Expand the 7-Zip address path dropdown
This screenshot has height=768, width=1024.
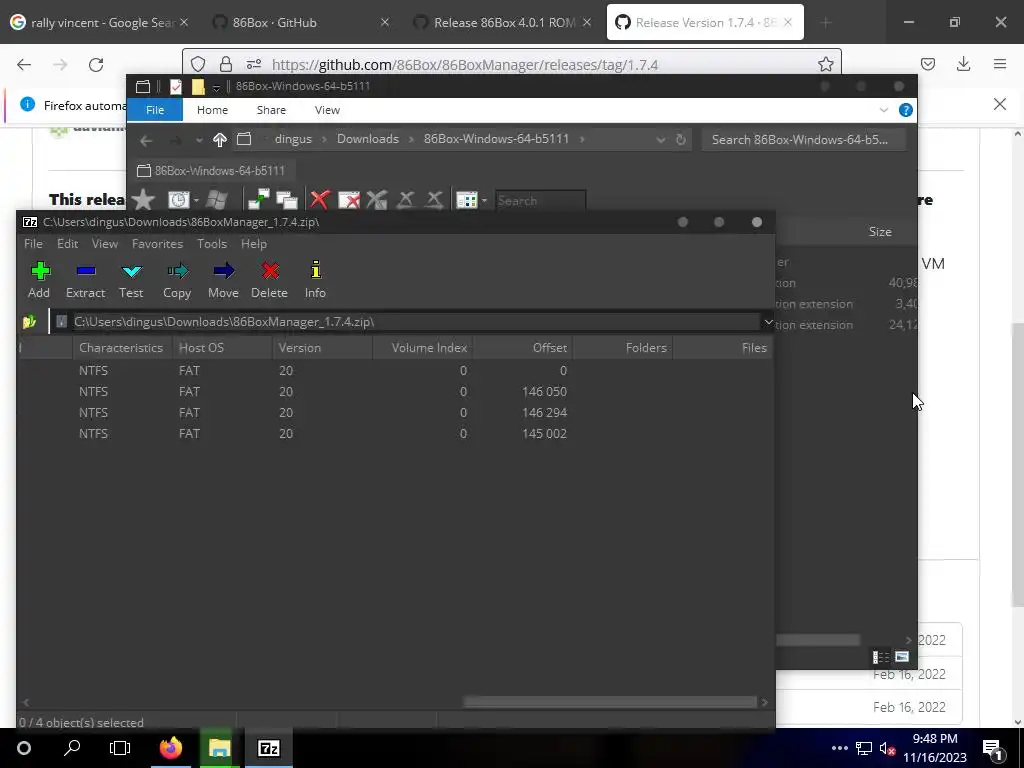tap(768, 322)
